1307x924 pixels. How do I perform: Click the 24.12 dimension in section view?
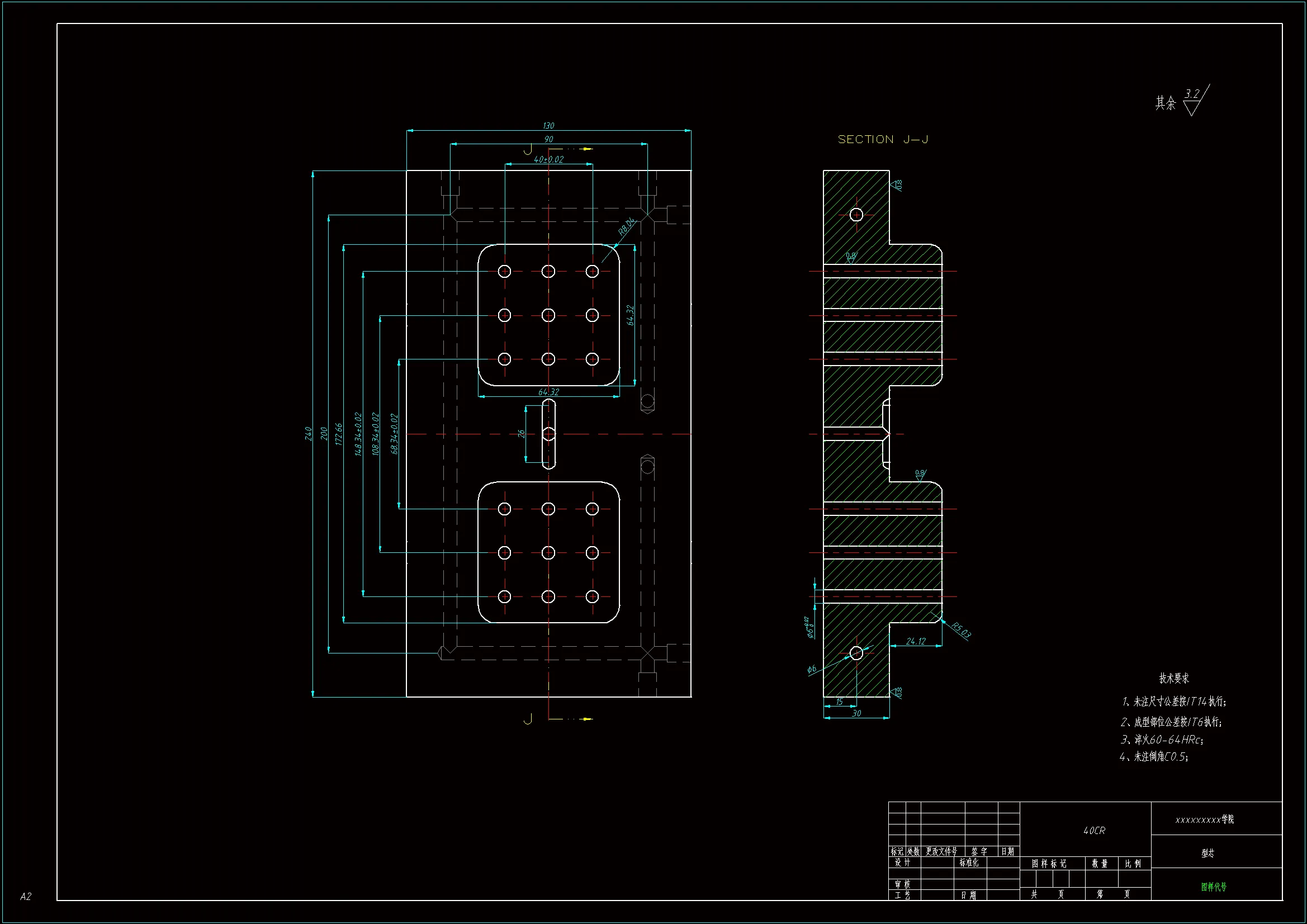click(915, 641)
